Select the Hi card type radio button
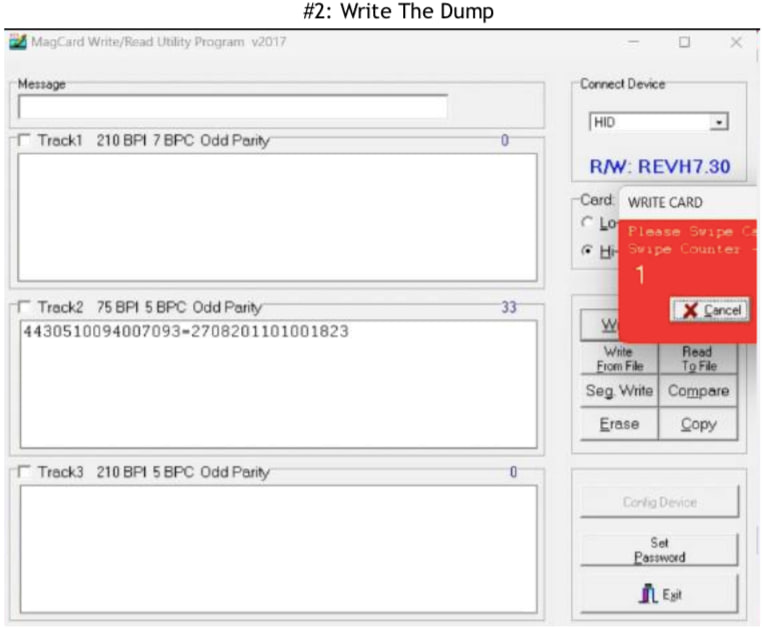 tap(587, 249)
